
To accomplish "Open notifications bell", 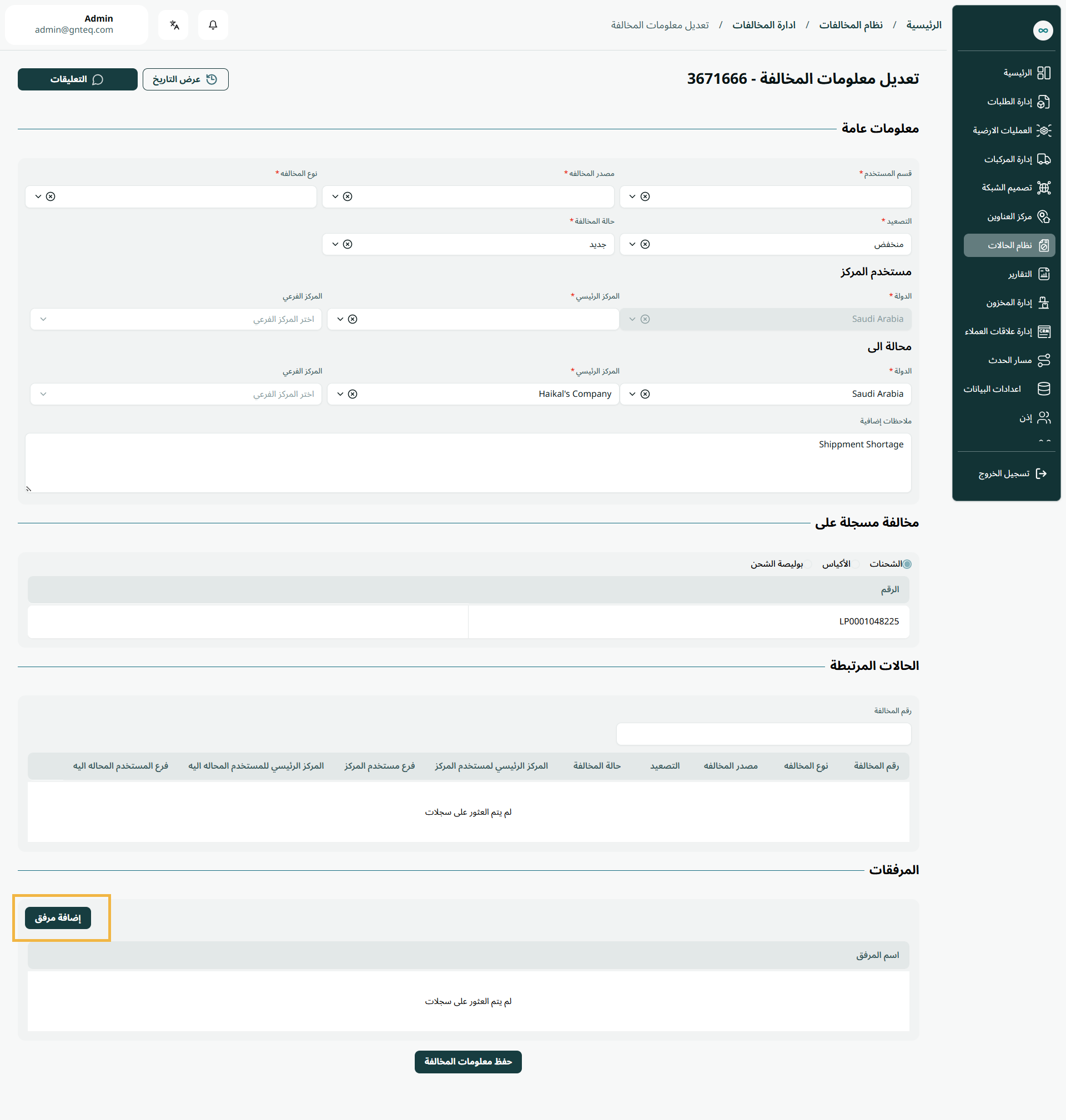I will (x=213, y=25).
